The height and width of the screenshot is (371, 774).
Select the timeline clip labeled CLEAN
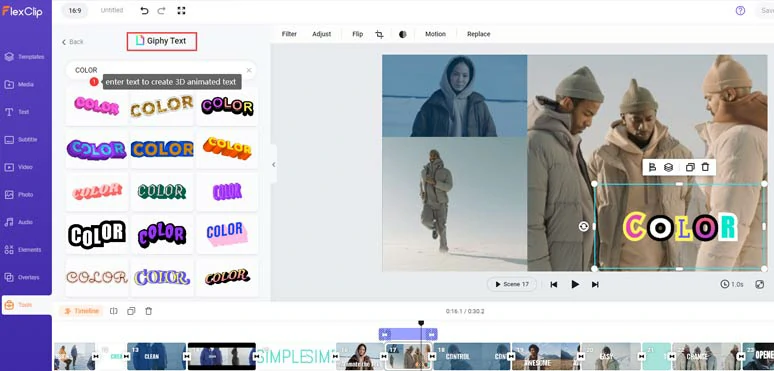156,356
